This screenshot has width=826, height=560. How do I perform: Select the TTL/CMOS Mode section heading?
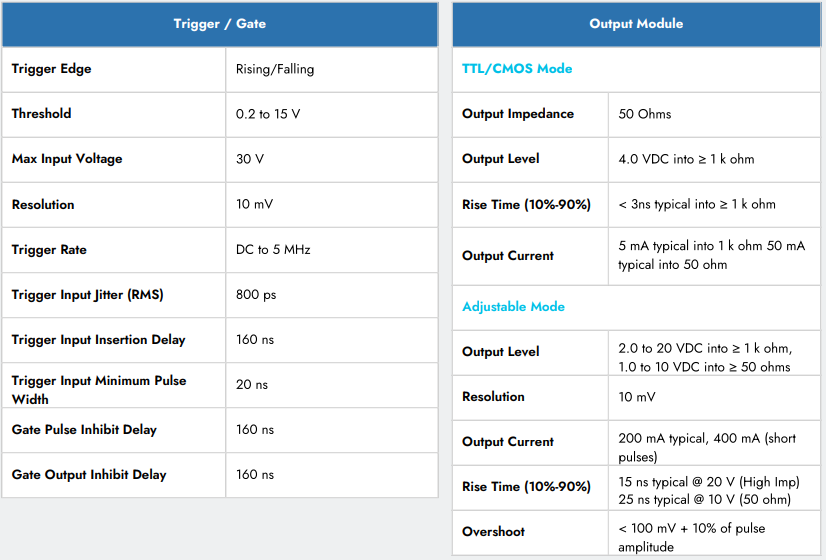pyautogui.click(x=517, y=69)
